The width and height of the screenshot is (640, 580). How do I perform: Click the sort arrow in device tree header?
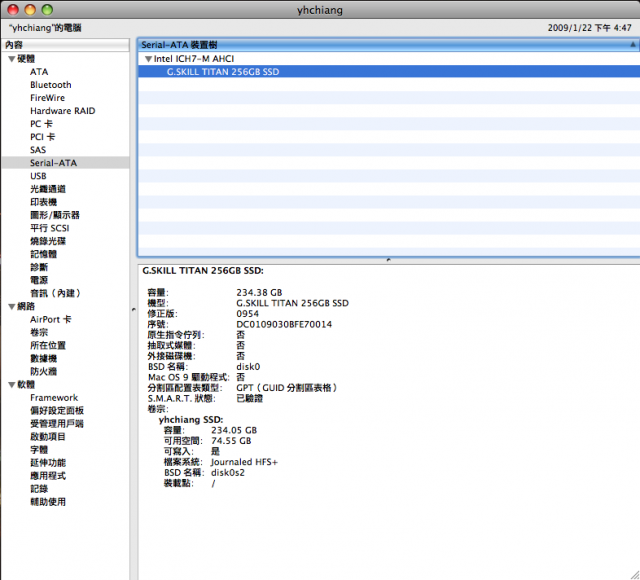[x=633, y=44]
